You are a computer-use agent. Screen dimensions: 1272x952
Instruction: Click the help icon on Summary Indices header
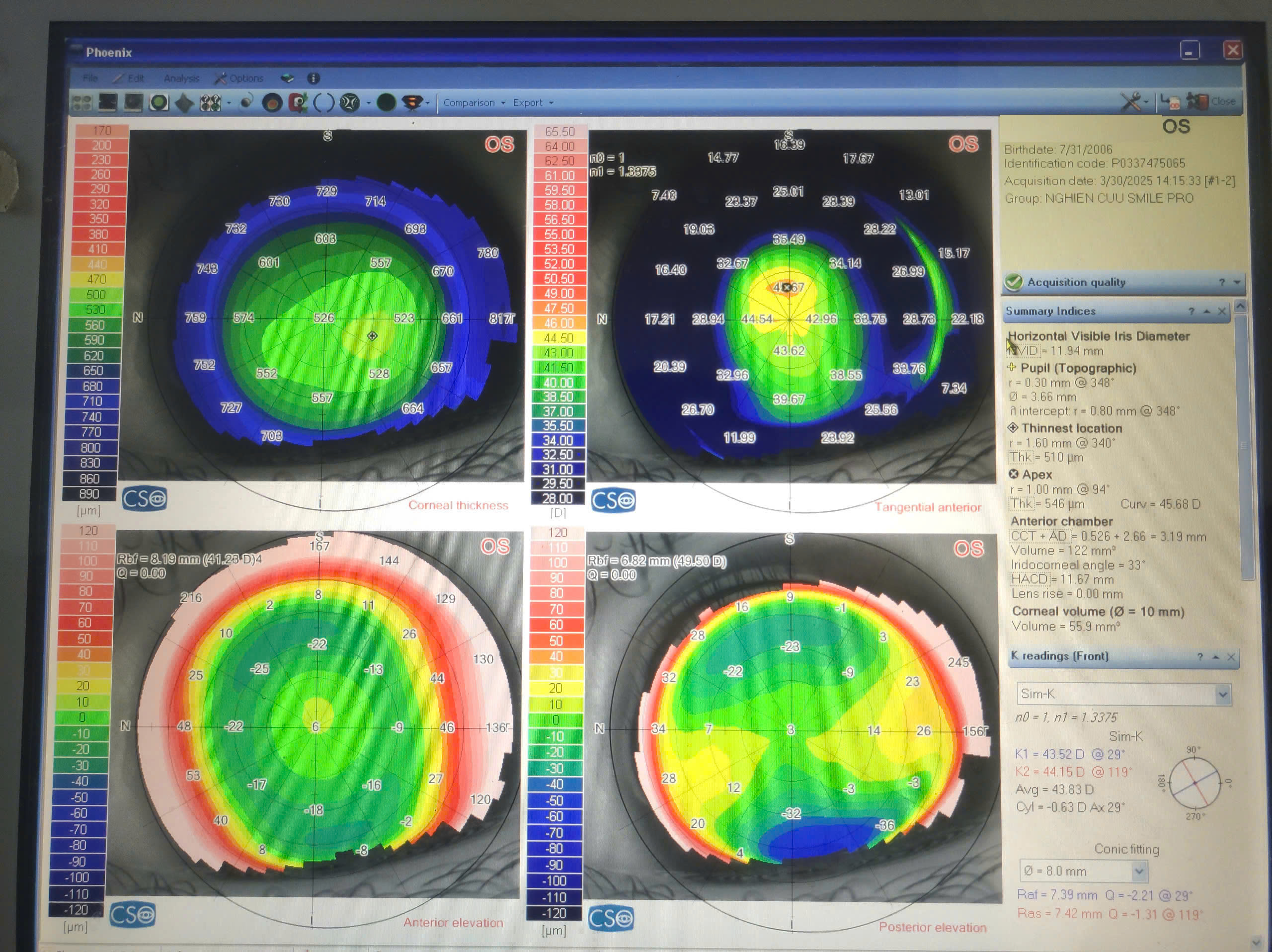1192,311
